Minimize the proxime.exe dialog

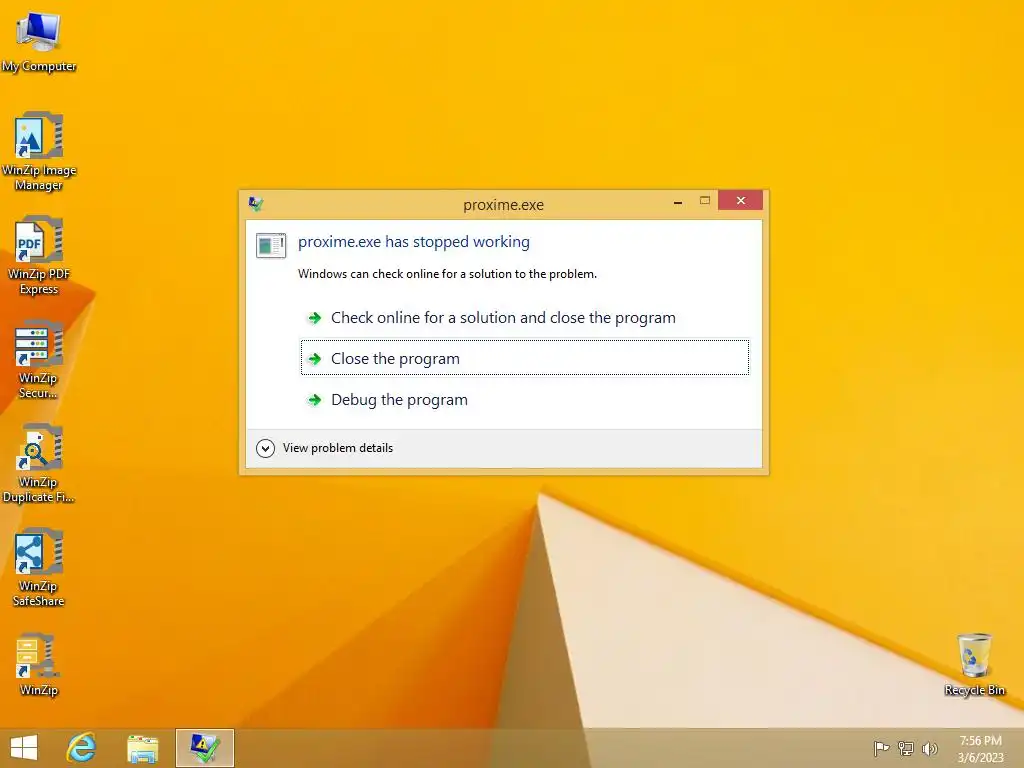(x=678, y=202)
